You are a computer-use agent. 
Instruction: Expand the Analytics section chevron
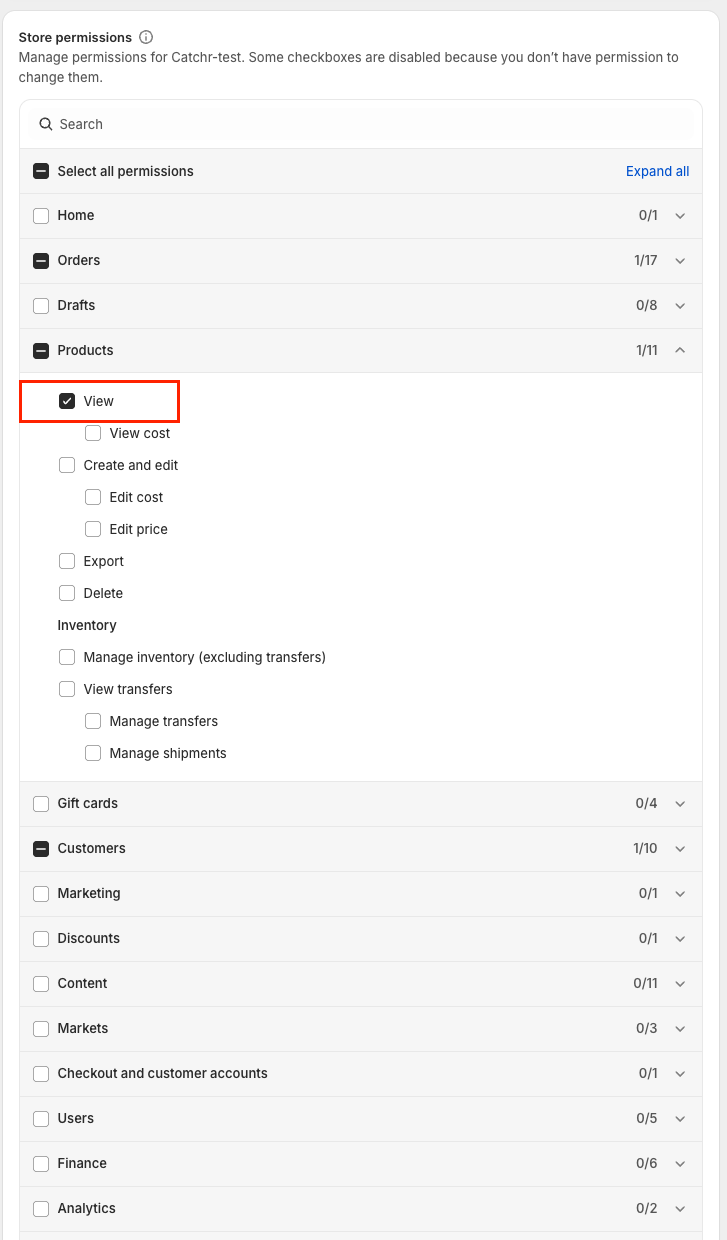click(680, 1208)
